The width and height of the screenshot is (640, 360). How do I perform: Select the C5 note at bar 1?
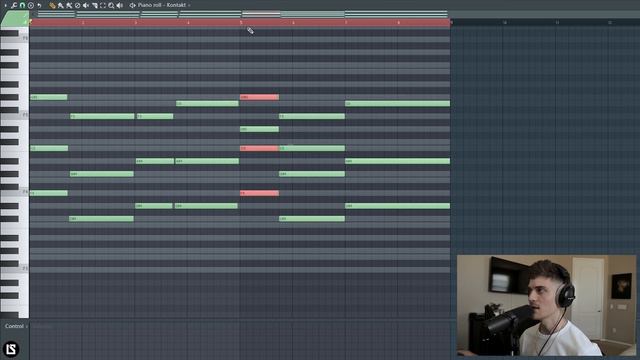click(x=49, y=148)
